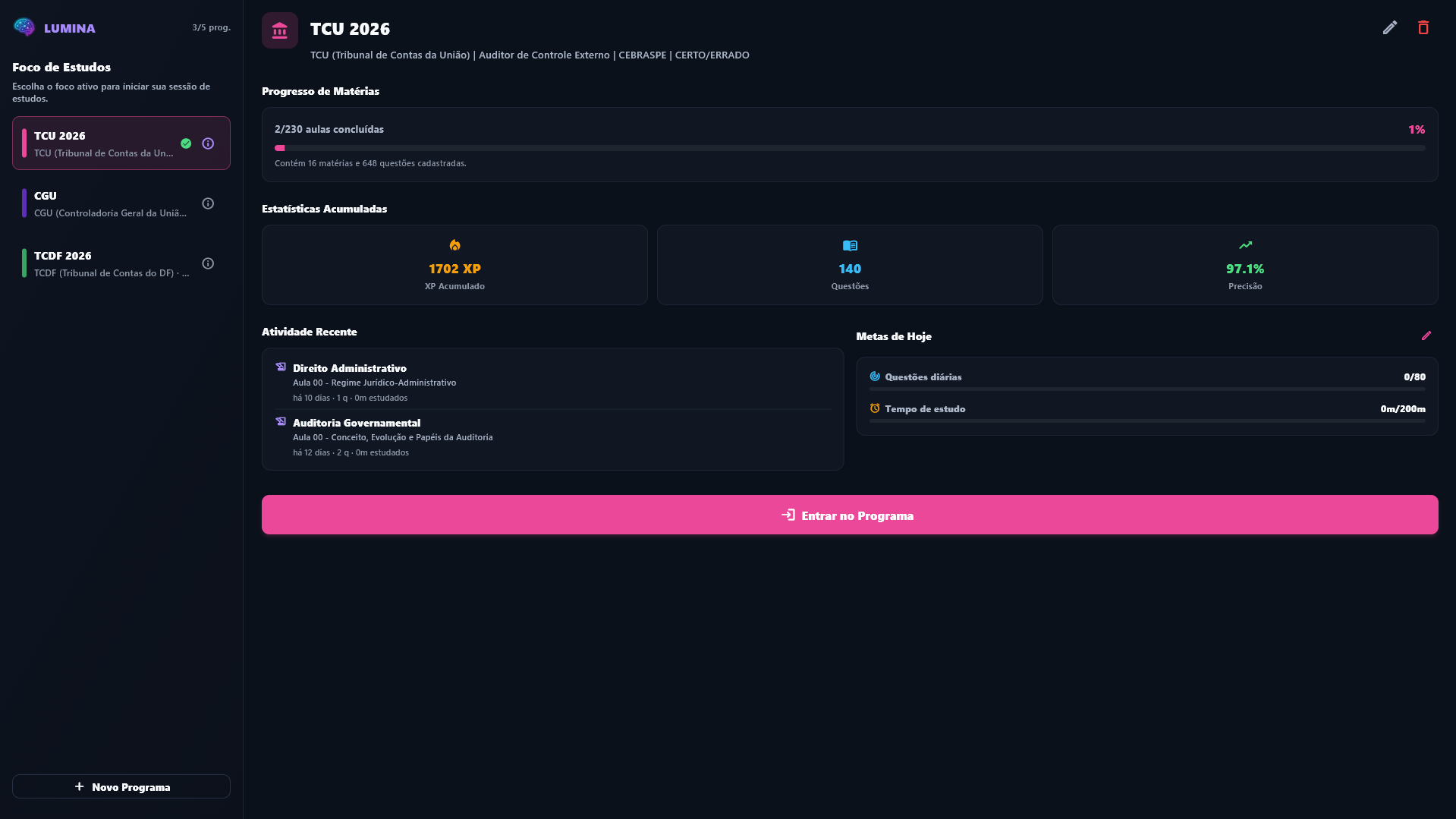
Task: Select the TCDF 2026 study program
Action: (121, 263)
